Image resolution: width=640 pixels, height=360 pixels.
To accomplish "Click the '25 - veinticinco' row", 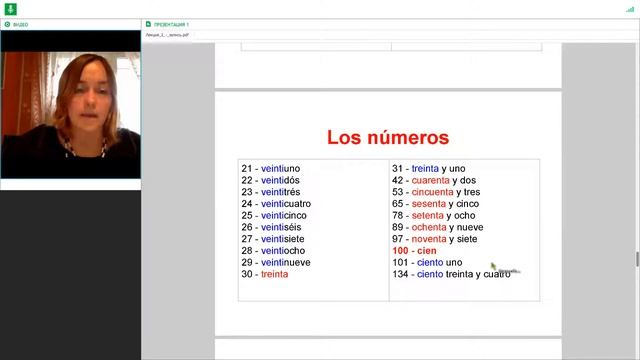I will pos(274,216).
